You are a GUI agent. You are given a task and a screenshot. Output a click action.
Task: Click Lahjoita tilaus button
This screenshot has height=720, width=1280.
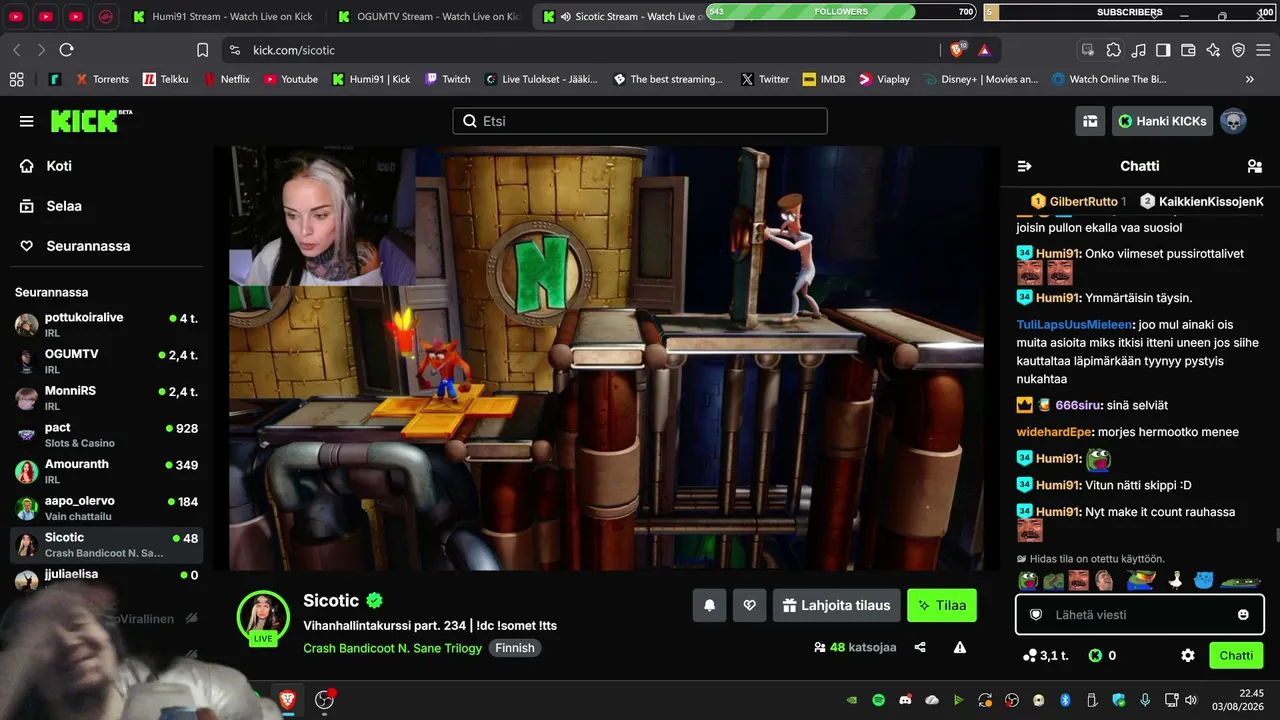836,605
